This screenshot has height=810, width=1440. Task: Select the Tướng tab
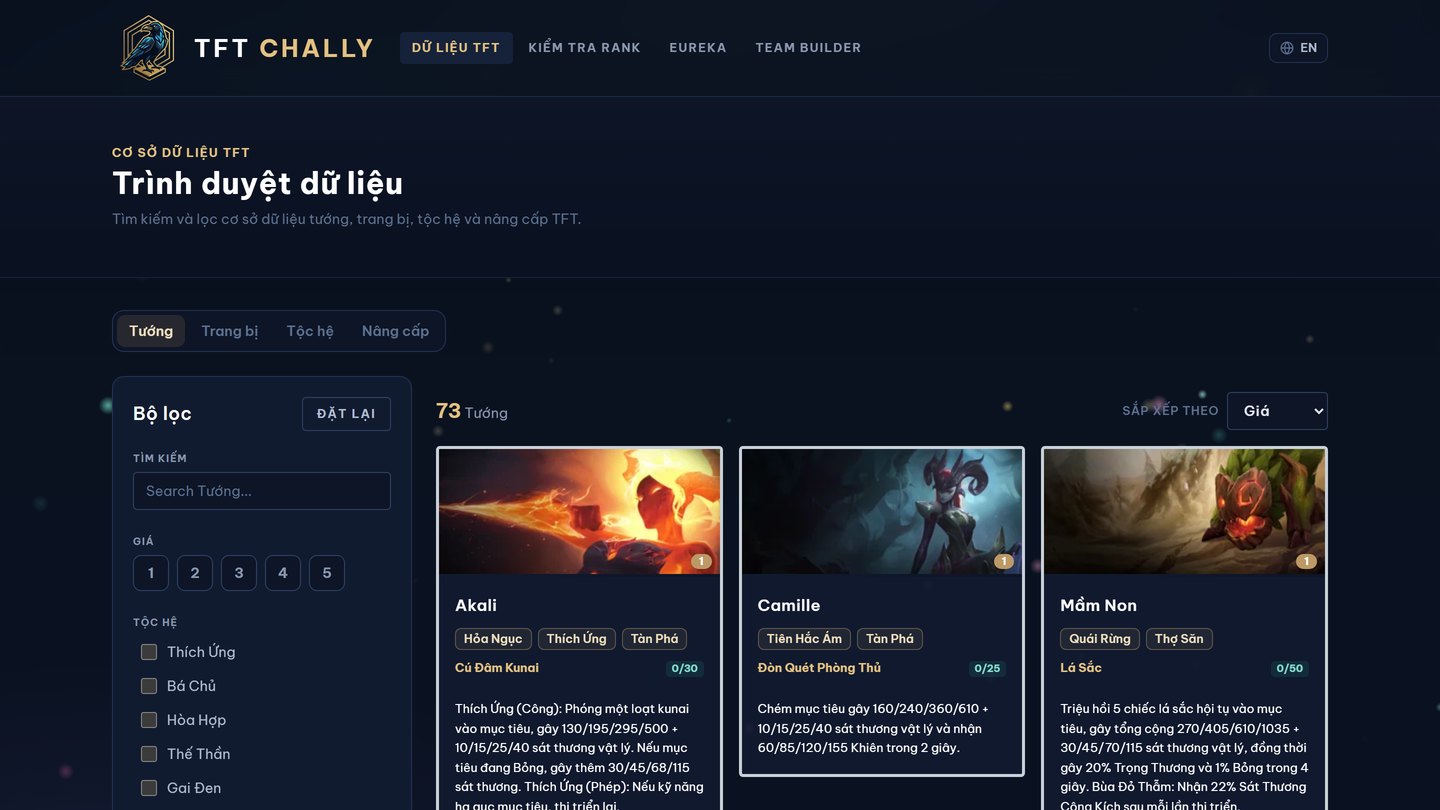151,331
